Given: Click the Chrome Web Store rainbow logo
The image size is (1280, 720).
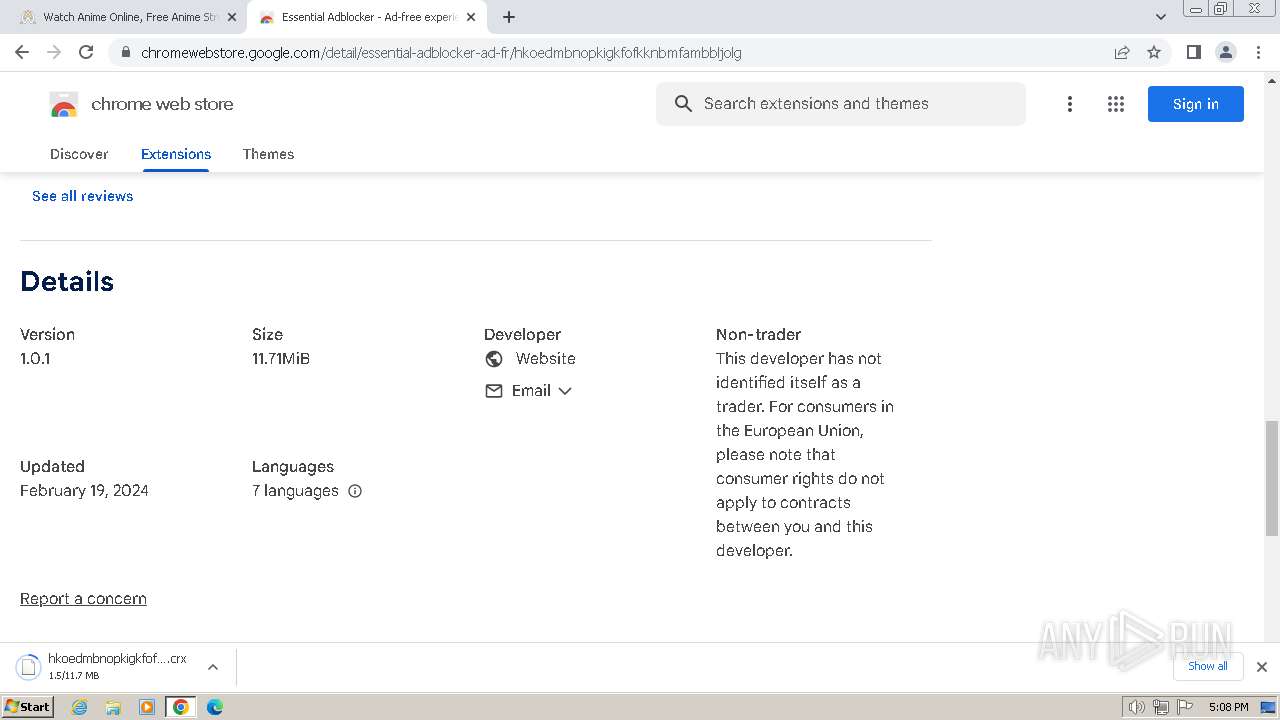Looking at the screenshot, I should click(64, 104).
